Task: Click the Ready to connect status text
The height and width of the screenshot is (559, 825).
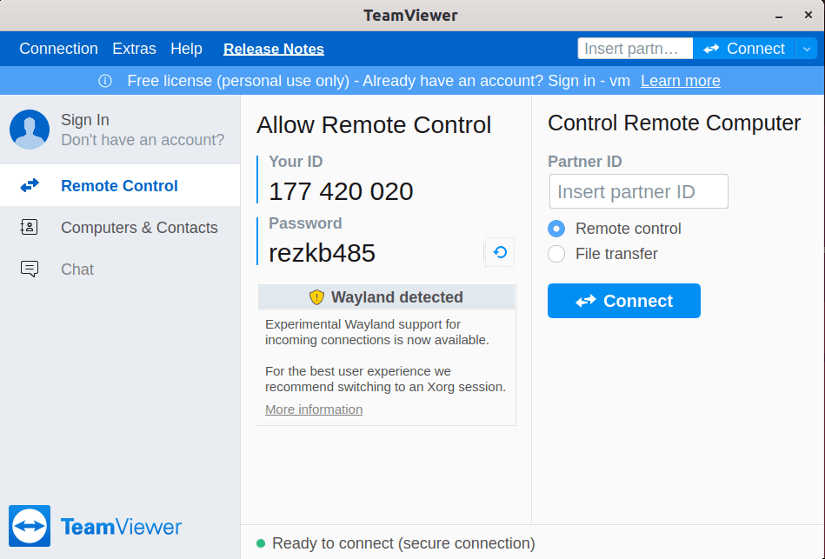Action: [x=404, y=543]
